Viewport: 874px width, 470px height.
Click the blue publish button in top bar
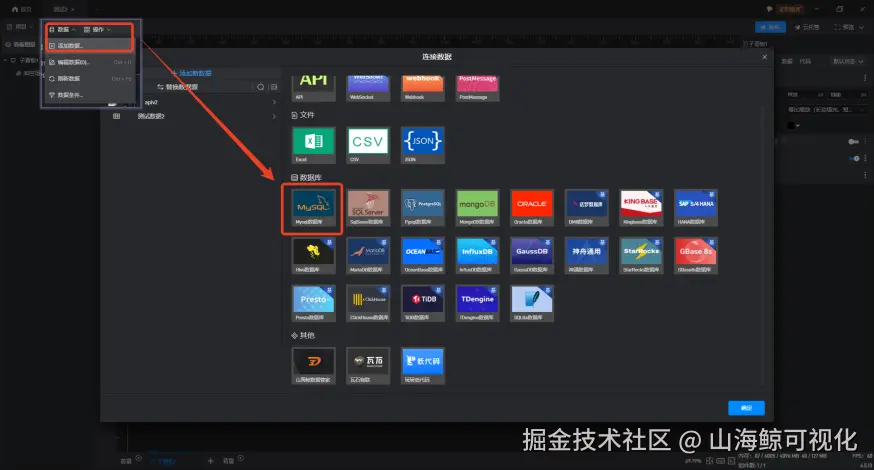770,27
